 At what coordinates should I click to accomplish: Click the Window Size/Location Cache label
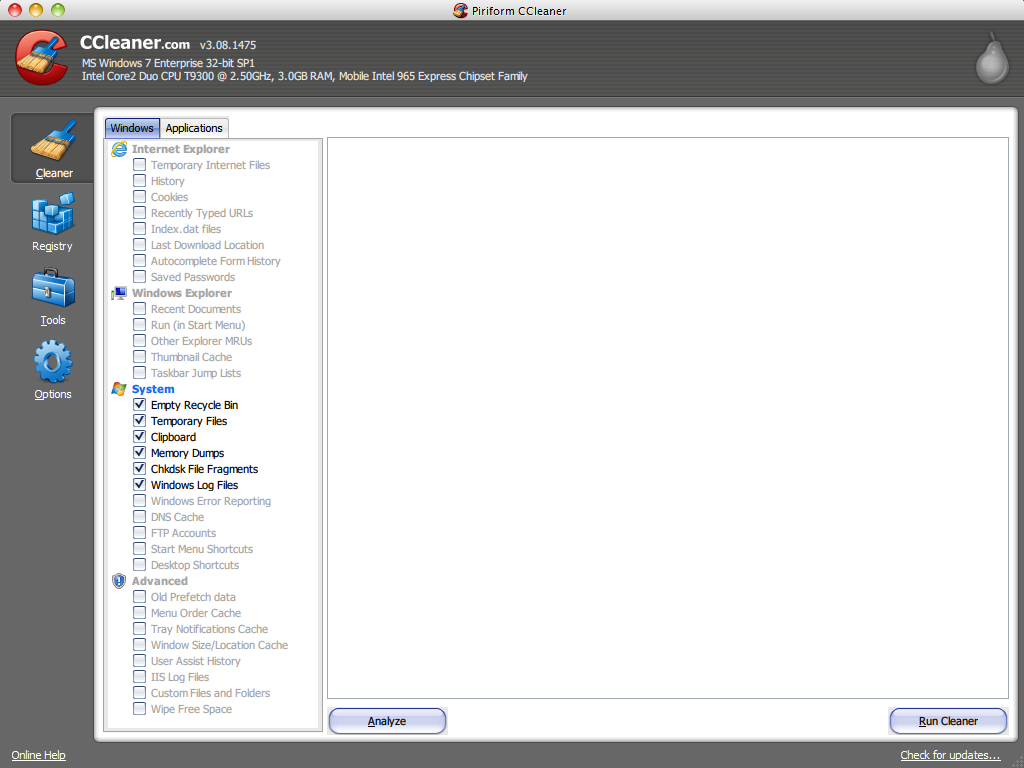(x=219, y=645)
